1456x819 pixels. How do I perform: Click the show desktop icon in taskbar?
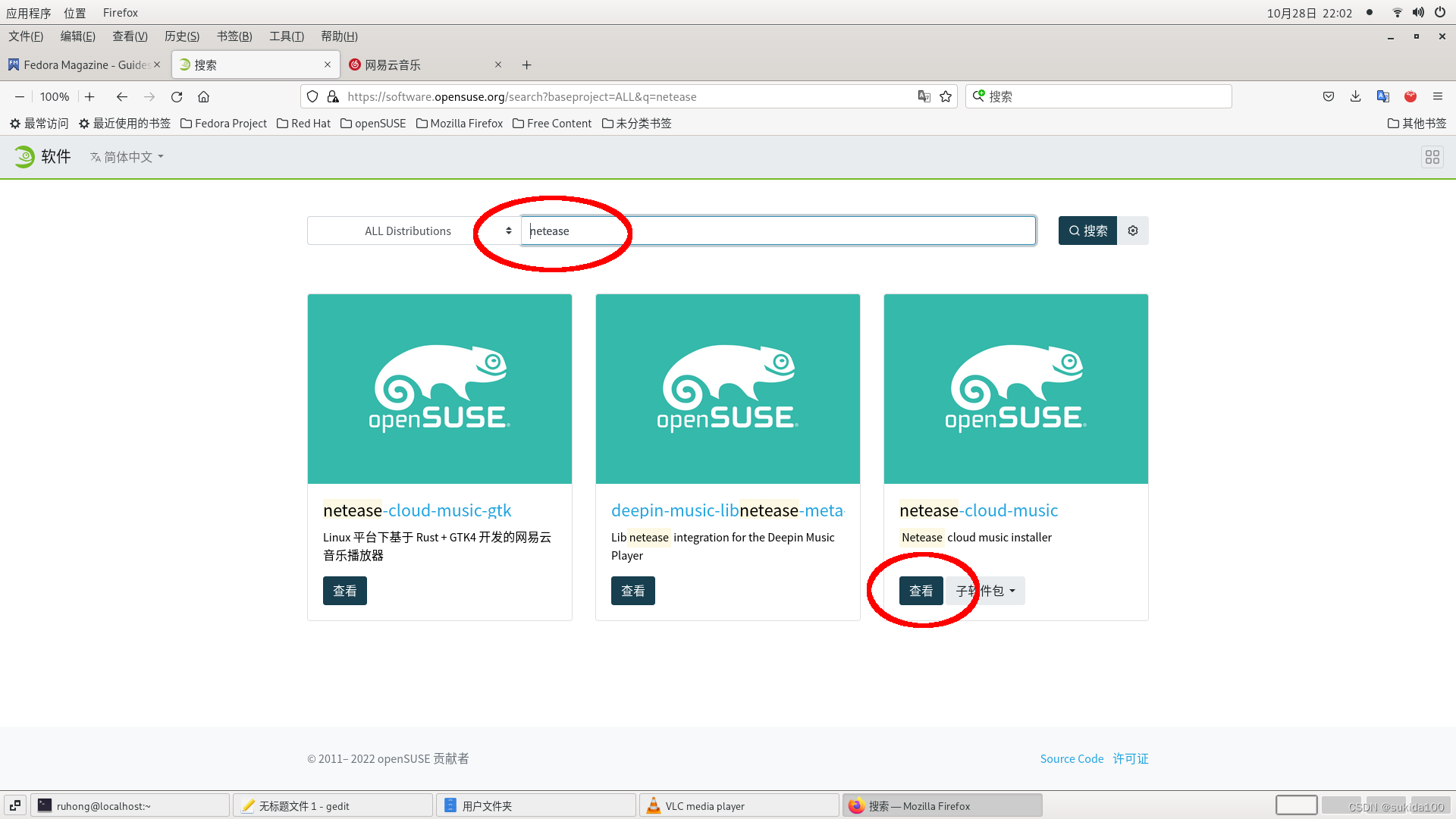tap(15, 805)
